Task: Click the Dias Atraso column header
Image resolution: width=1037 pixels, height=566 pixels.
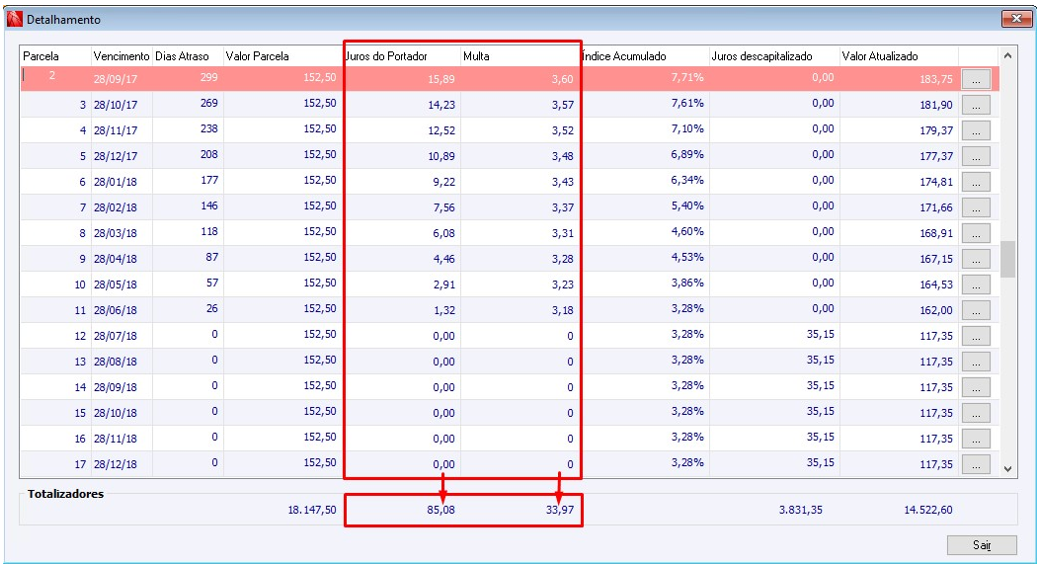Action: coord(188,56)
